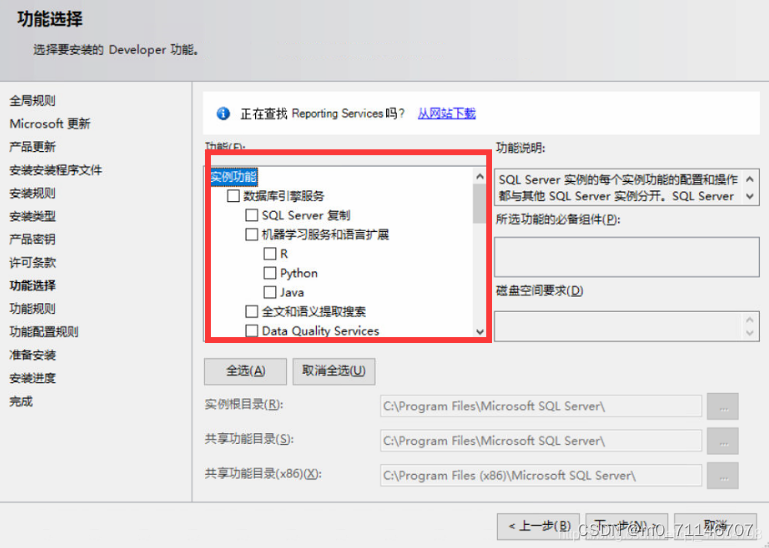Image resolution: width=769 pixels, height=548 pixels.
Task: Enable the 数据库引擎服务 checkbox
Action: pos(233,196)
